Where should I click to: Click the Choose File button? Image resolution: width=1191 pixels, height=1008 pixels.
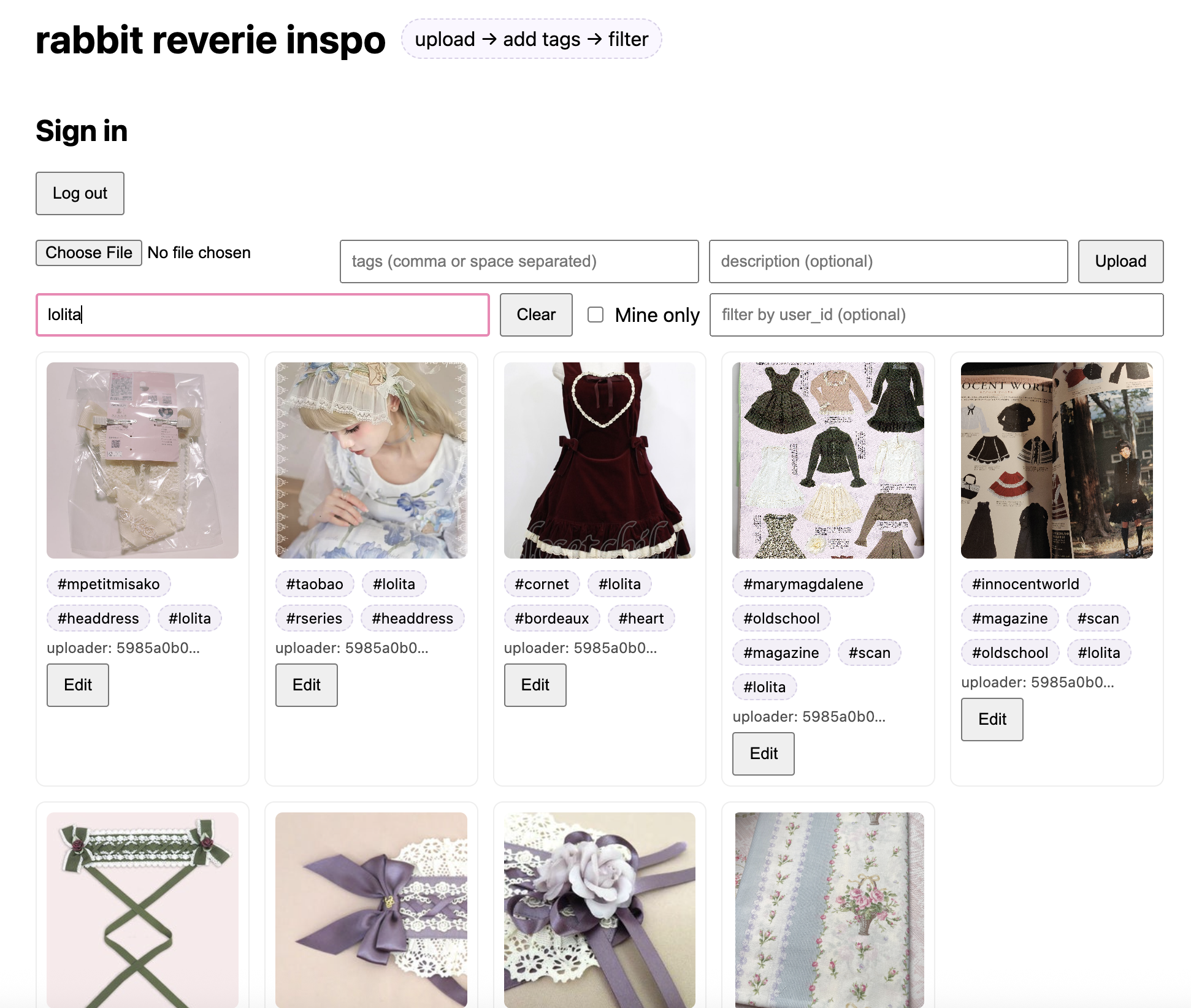click(89, 253)
